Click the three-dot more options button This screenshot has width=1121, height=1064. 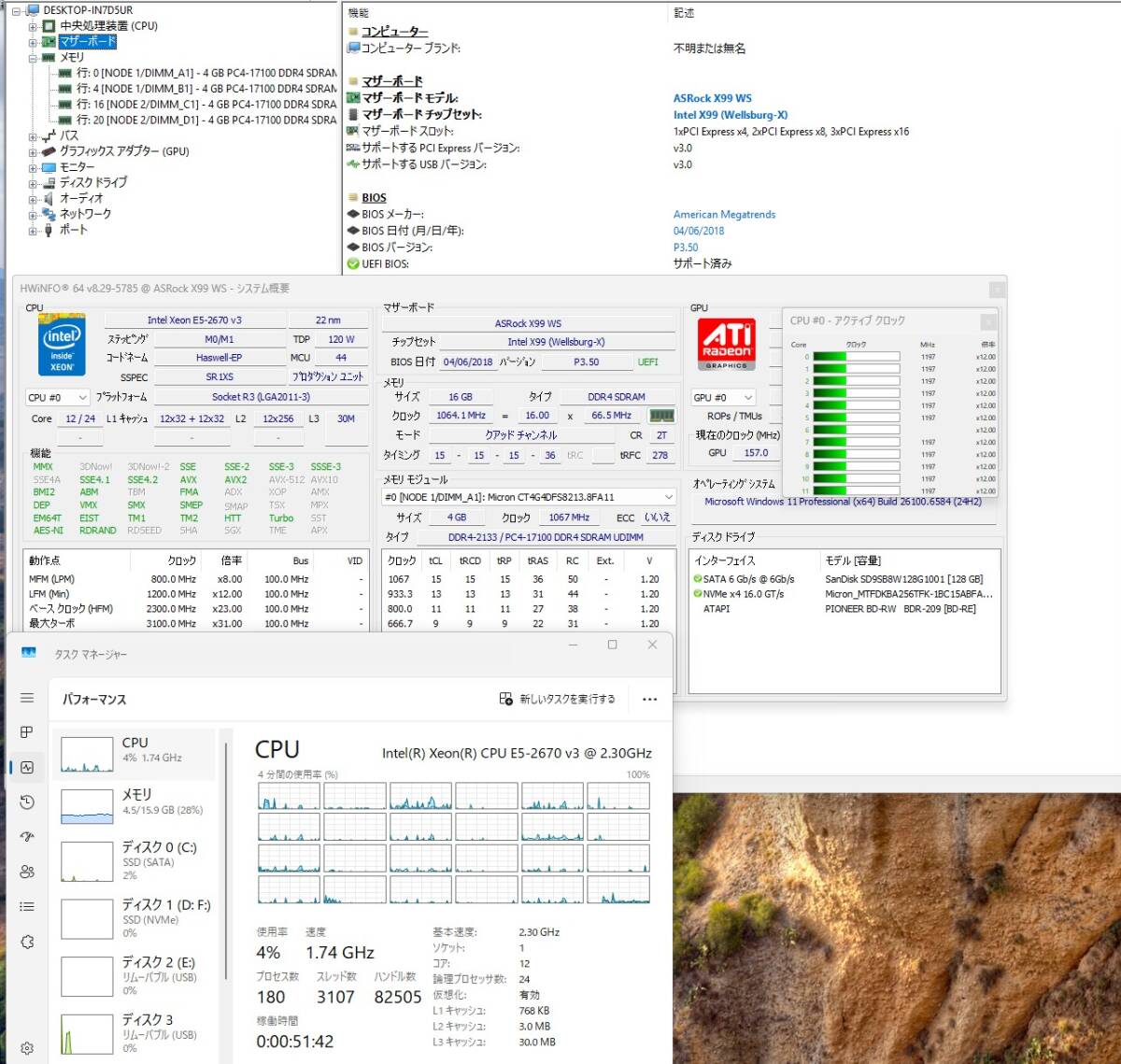pyautogui.click(x=649, y=699)
